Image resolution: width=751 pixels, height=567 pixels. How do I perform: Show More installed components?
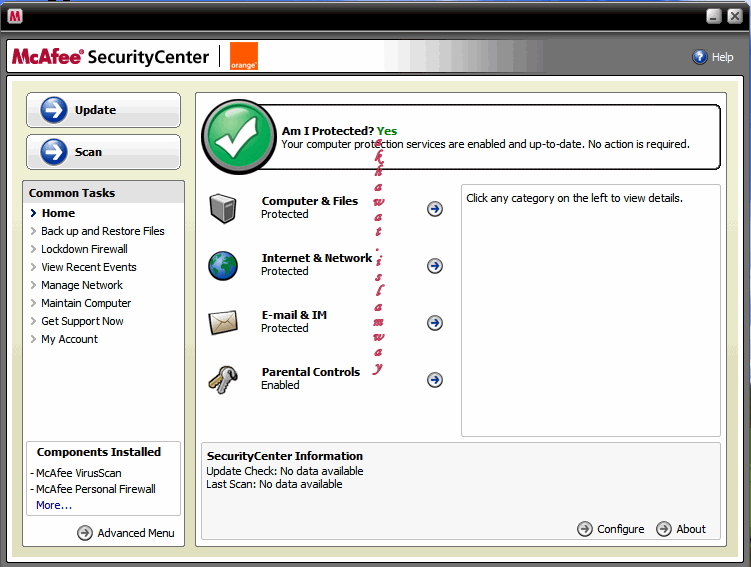54,505
